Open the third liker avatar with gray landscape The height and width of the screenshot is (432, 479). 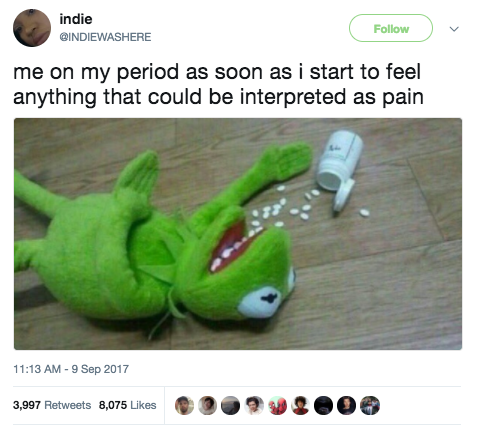(231, 405)
